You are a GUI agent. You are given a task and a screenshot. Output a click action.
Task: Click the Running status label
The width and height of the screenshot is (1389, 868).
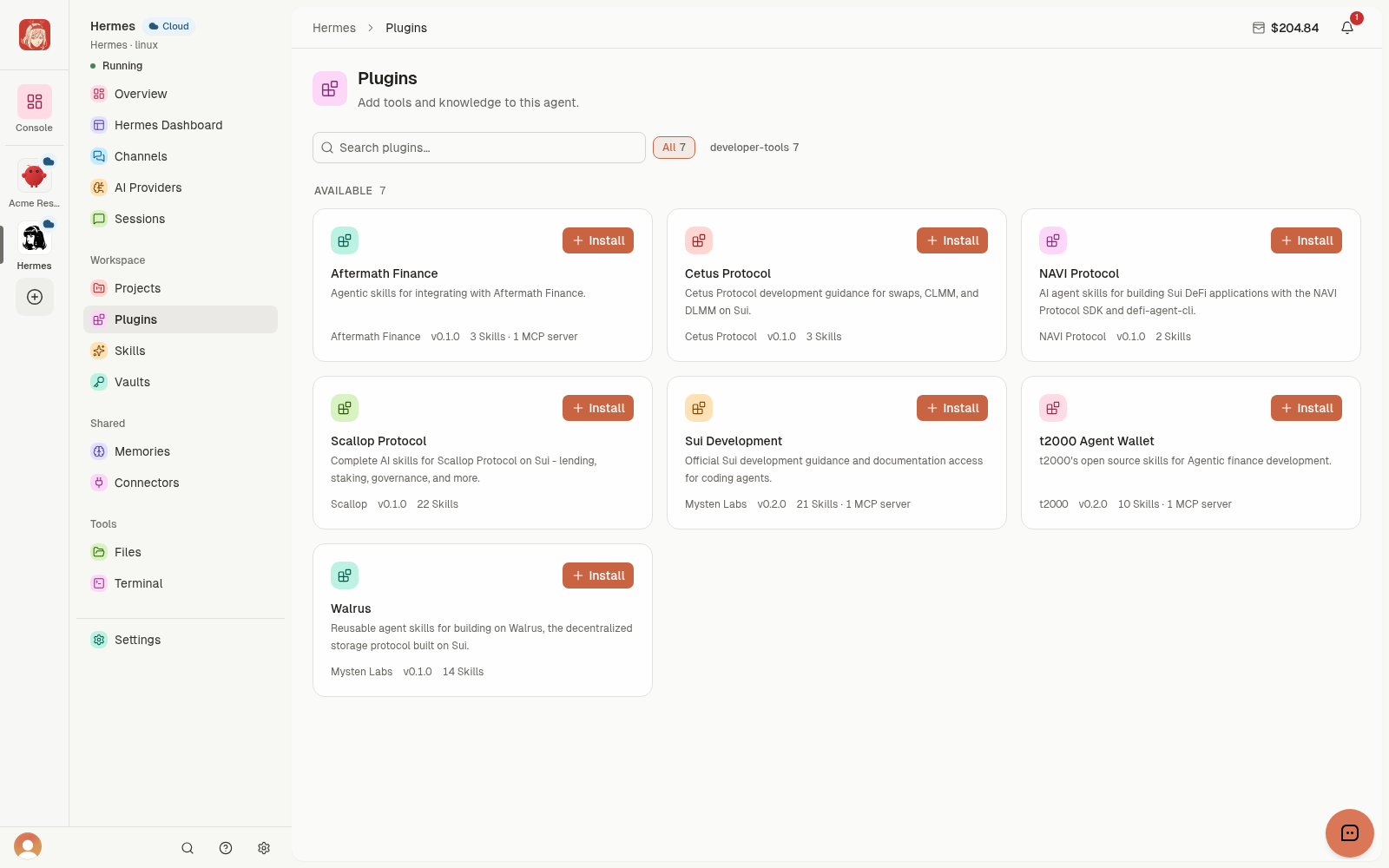tap(122, 66)
